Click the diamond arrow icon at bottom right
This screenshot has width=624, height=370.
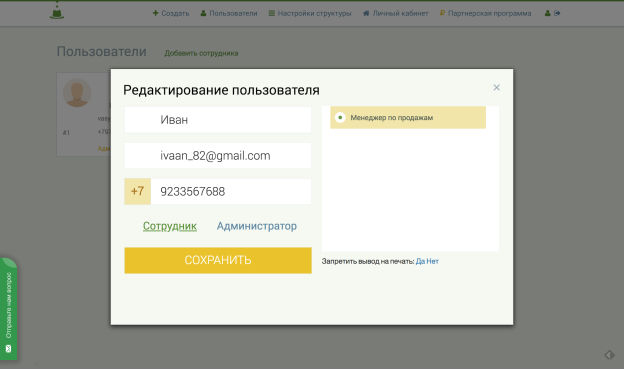pos(609,354)
